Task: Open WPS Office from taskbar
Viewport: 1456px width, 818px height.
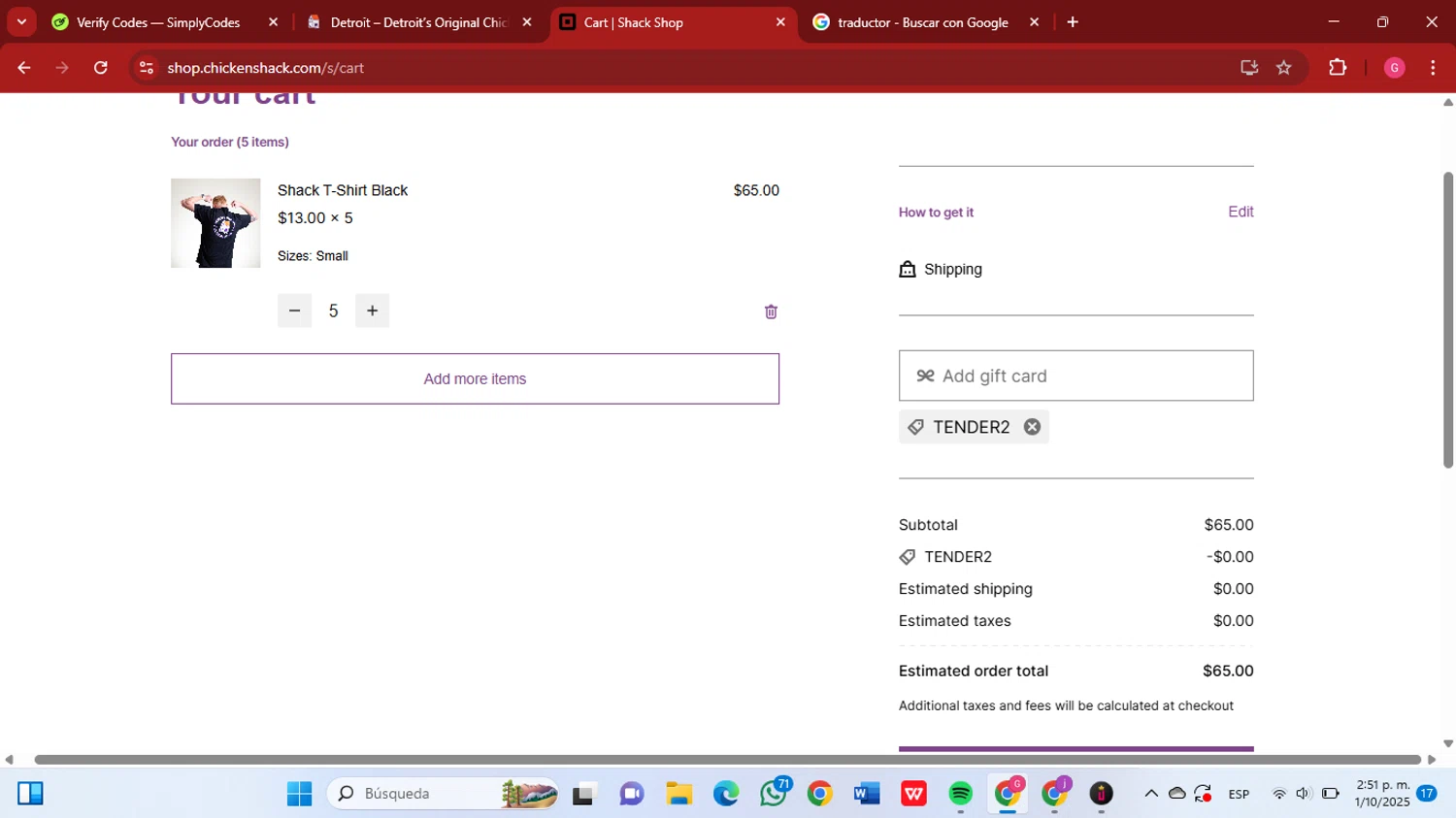Action: (913, 794)
